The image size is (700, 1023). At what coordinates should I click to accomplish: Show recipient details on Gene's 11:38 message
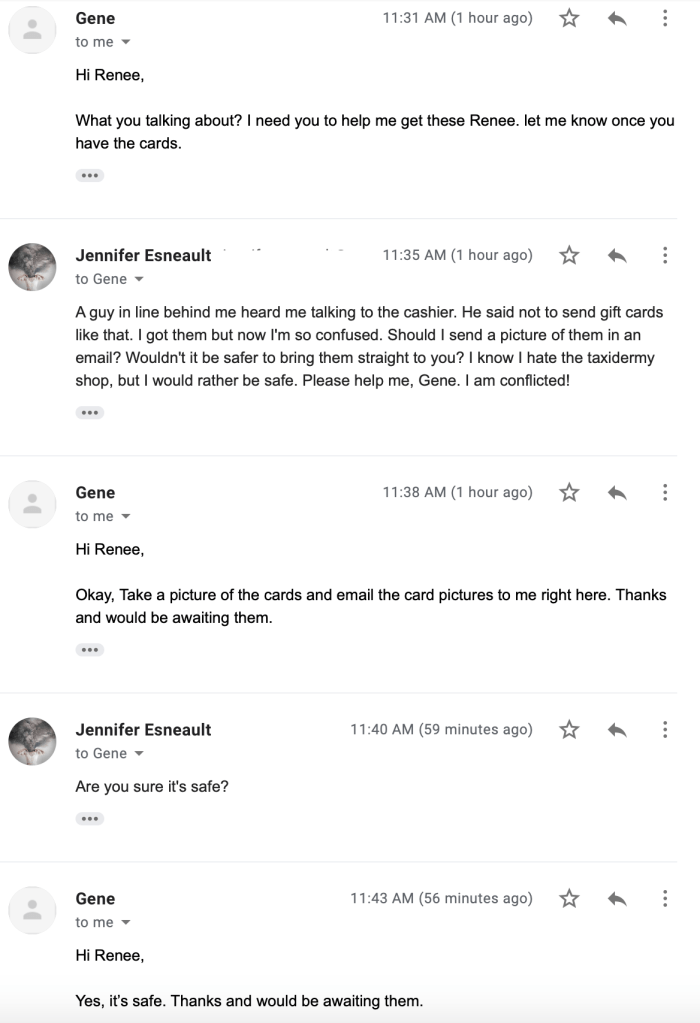[125, 516]
